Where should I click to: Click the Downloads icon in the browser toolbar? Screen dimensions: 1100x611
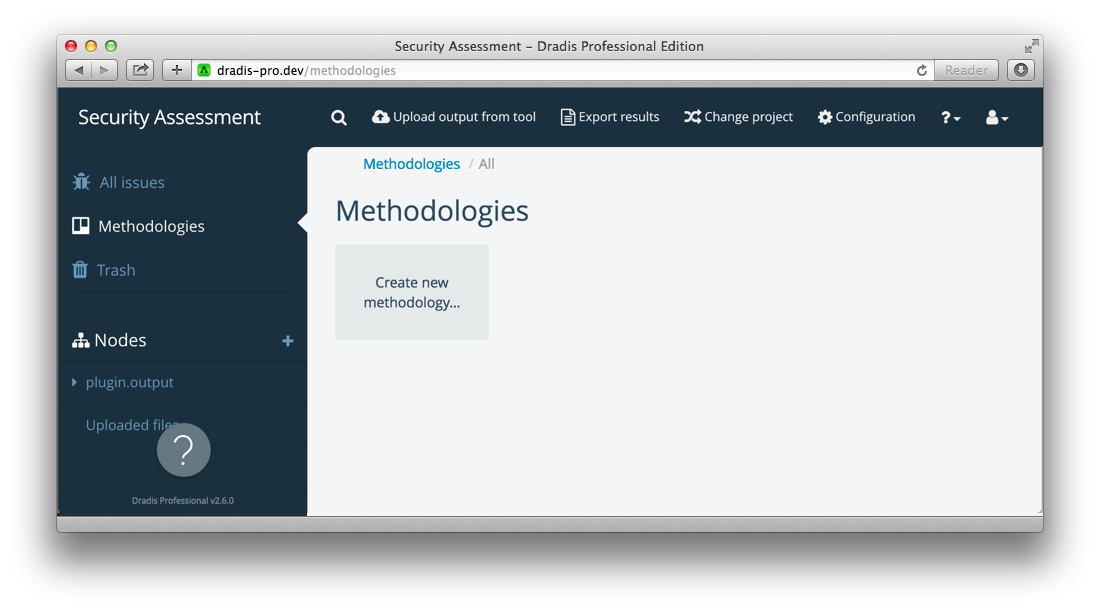(1020, 70)
